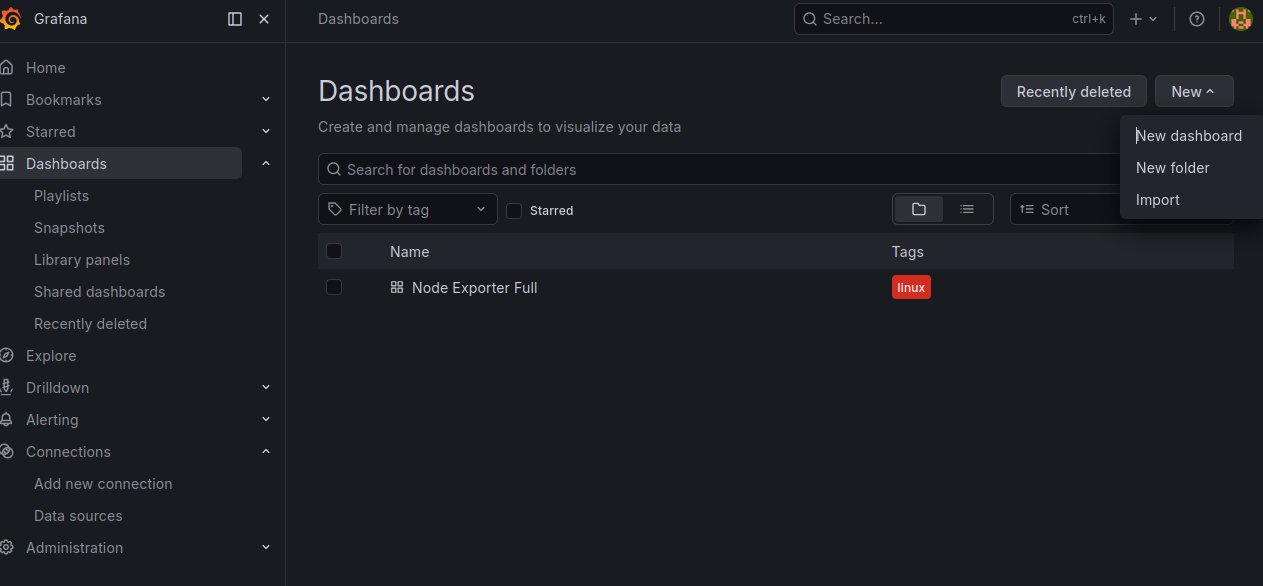Click the sort icon beside Sort
This screenshot has height=586, width=1263.
(x=1027, y=209)
